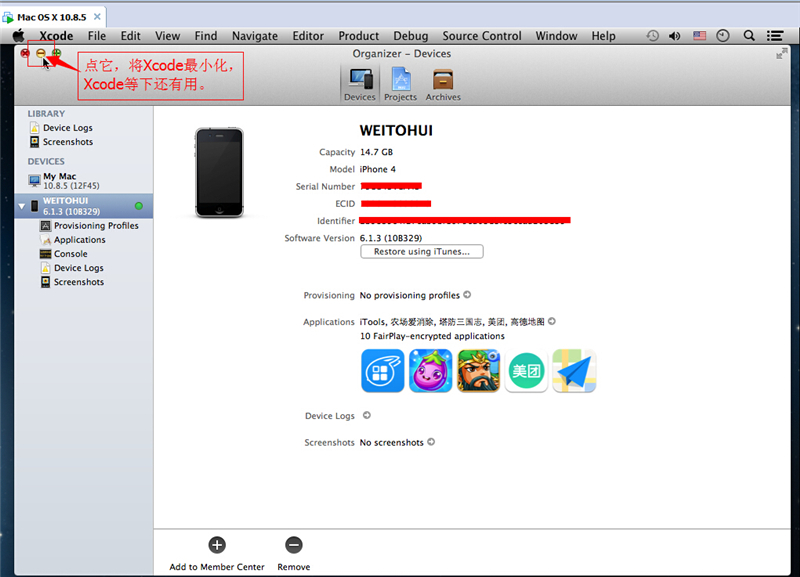The height and width of the screenshot is (577, 800).
Task: Open the Projects tab in Organizer
Action: 401,85
